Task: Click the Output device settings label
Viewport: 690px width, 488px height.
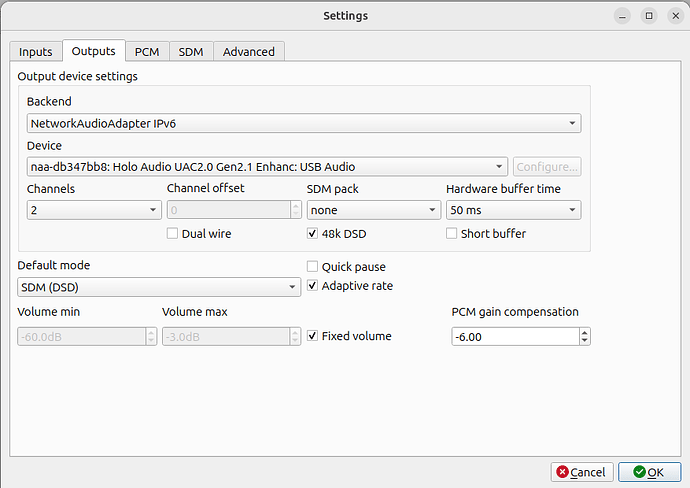Action: [77, 76]
